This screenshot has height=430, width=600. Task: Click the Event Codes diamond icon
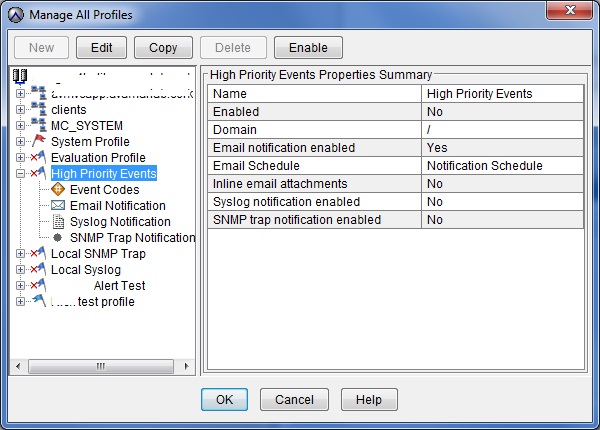coord(58,189)
